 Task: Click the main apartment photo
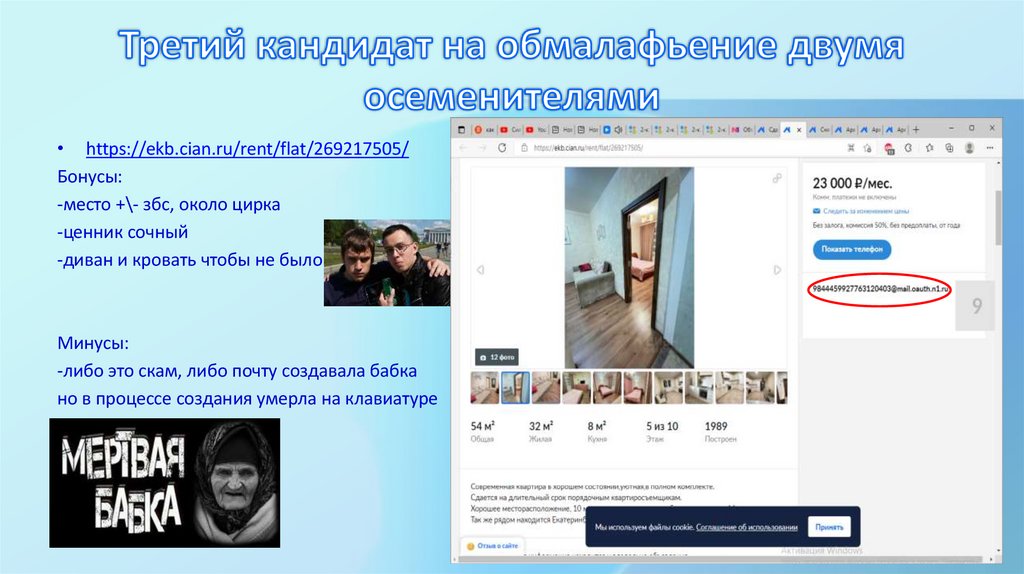(x=629, y=268)
